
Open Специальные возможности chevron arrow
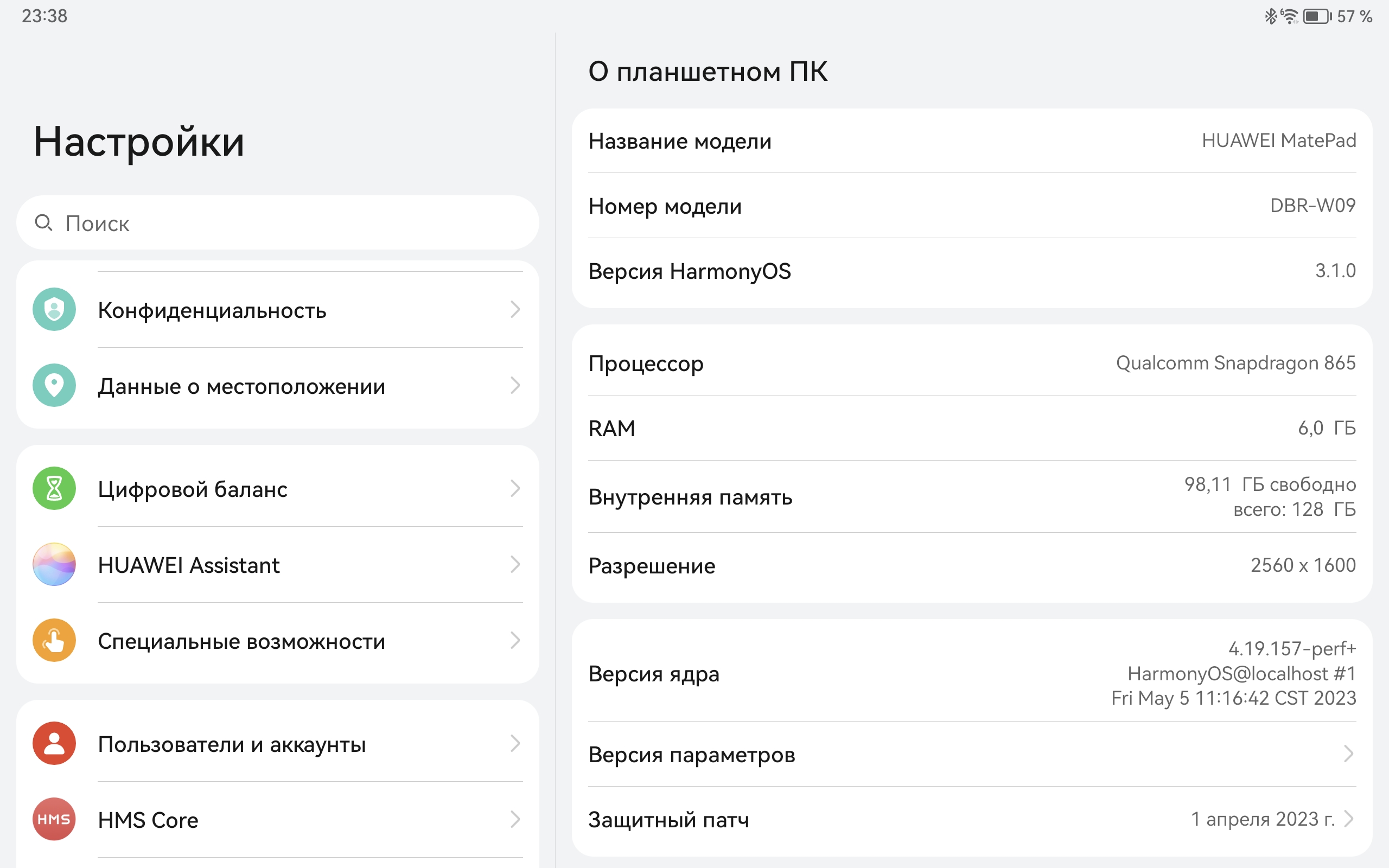515,640
